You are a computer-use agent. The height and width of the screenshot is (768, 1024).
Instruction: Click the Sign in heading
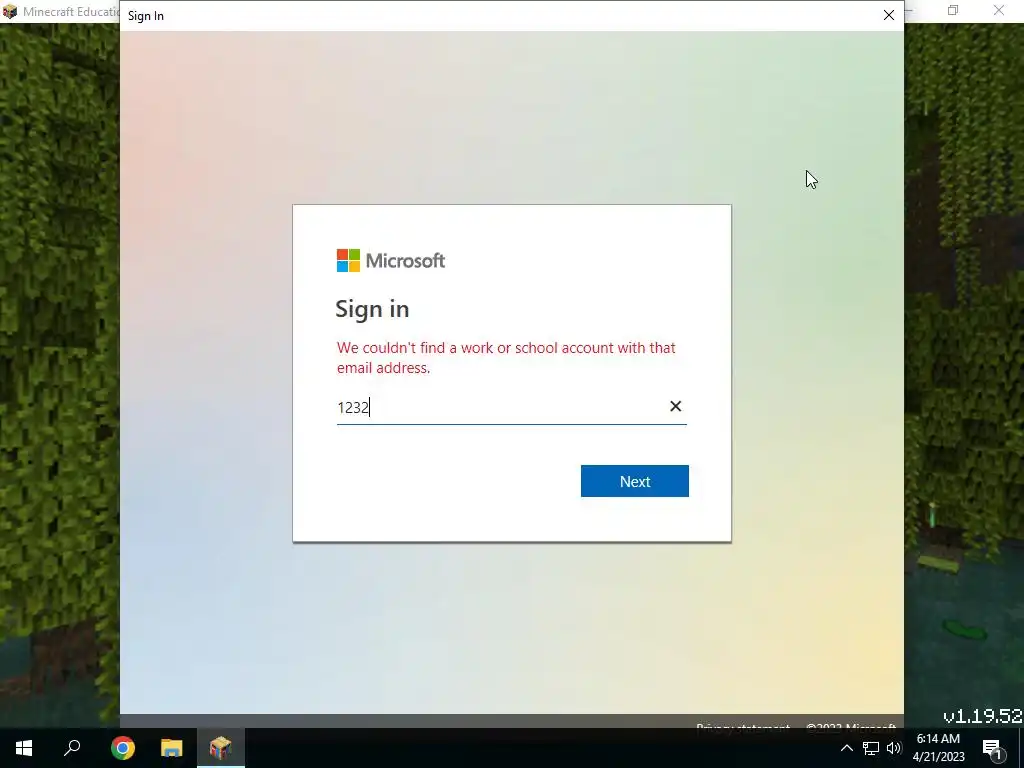pos(372,309)
